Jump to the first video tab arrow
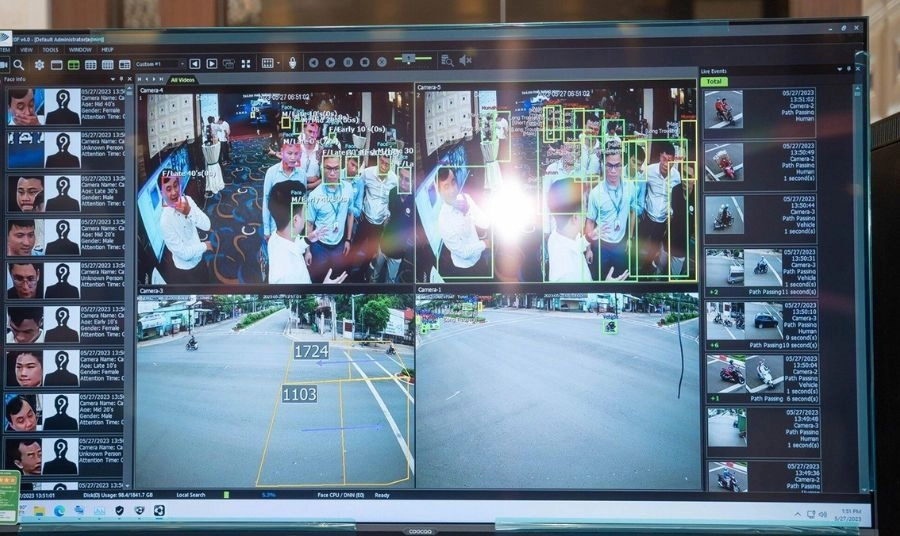The image size is (900, 536). (140, 79)
